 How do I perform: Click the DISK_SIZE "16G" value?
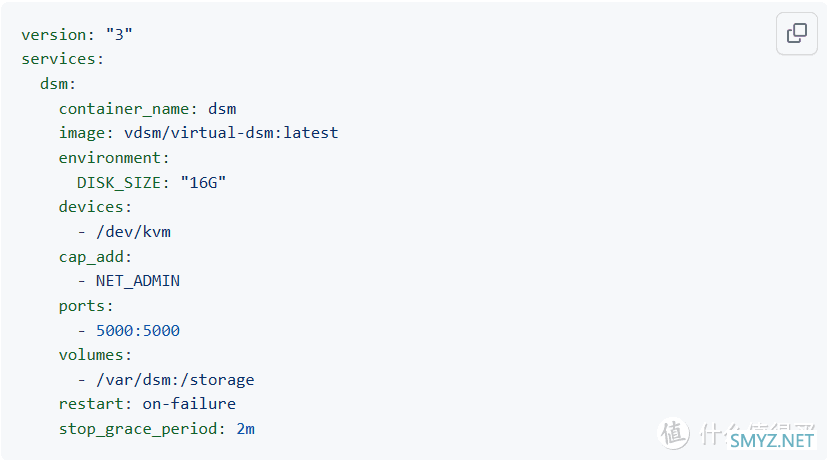click(x=203, y=183)
